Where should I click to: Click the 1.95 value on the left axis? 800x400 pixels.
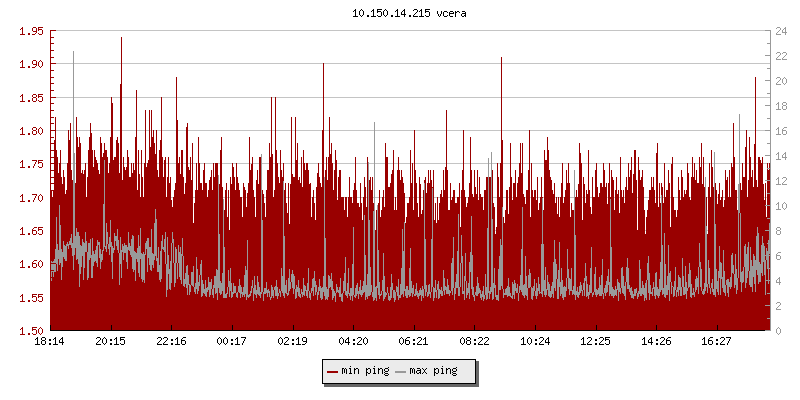pyautogui.click(x=31, y=31)
